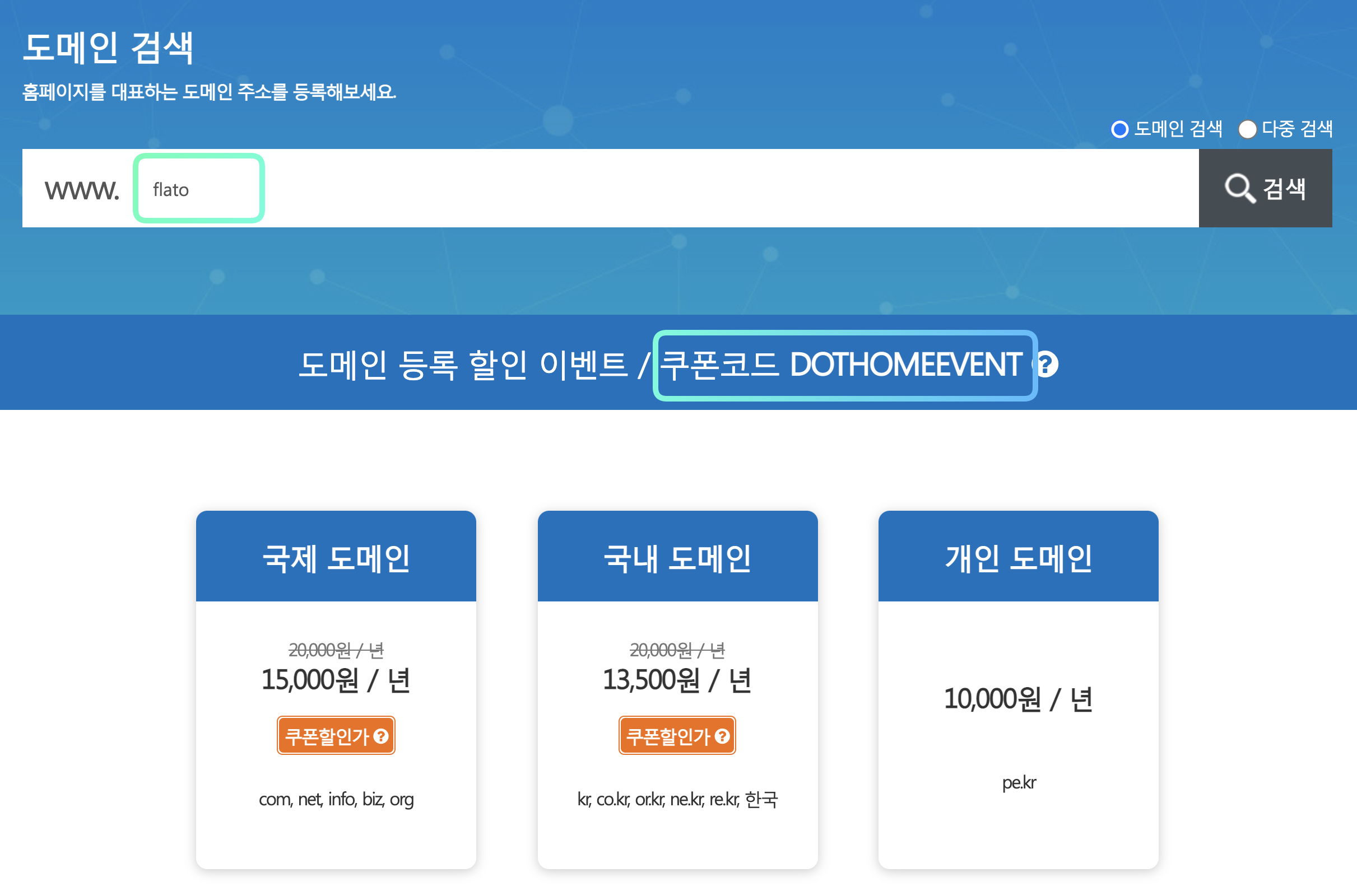Select the 다중 검색 radio button
This screenshot has height=896, width=1357.
[1247, 129]
